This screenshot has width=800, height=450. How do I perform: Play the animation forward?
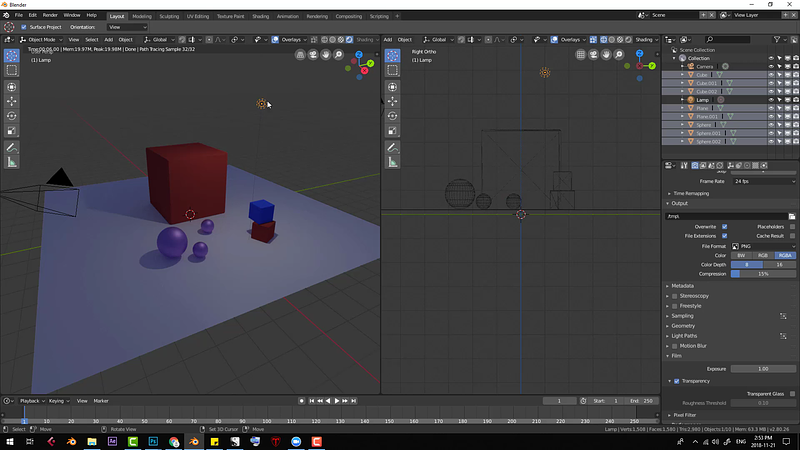click(x=337, y=401)
